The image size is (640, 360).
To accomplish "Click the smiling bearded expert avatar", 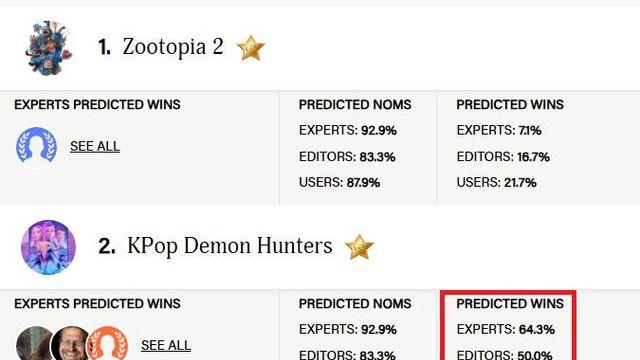I will (x=70, y=344).
